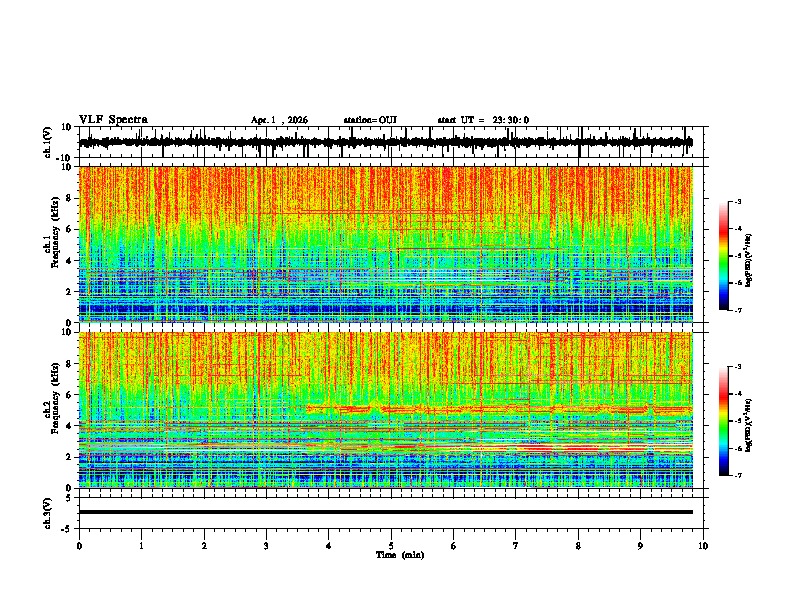Image resolution: width=792 pixels, height=612 pixels.
Task: Click the 'VLF Spectra' plot title
Action: tap(113, 120)
